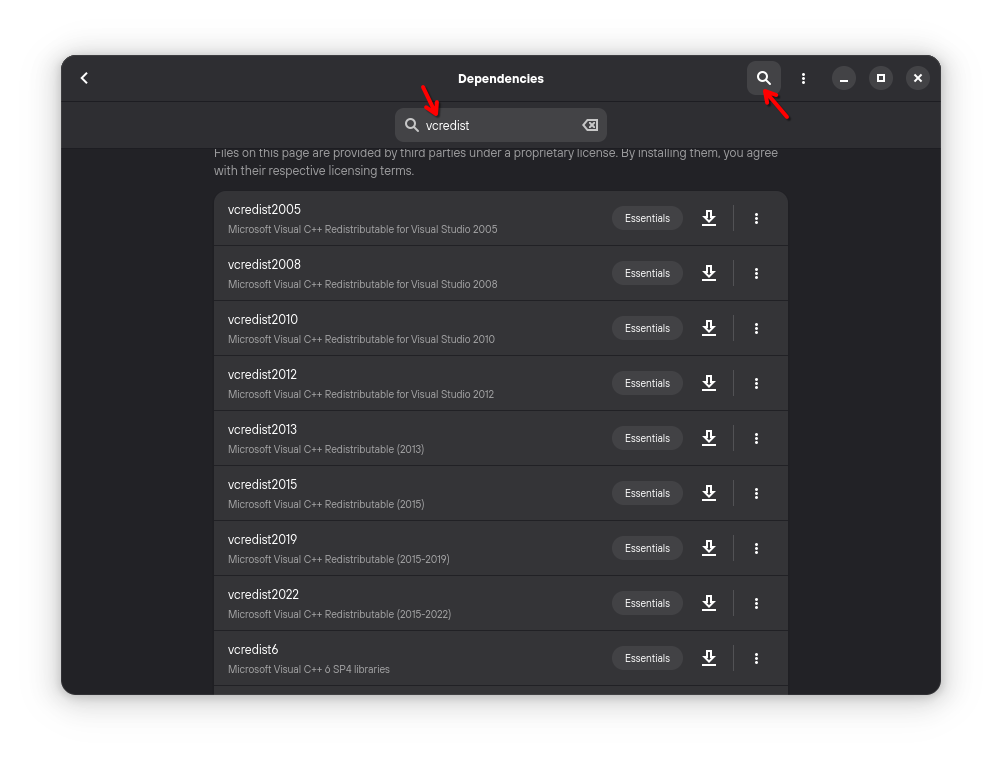This screenshot has height=762, width=1002.
Task: Expand more options for vcredist2015
Action: 756,493
